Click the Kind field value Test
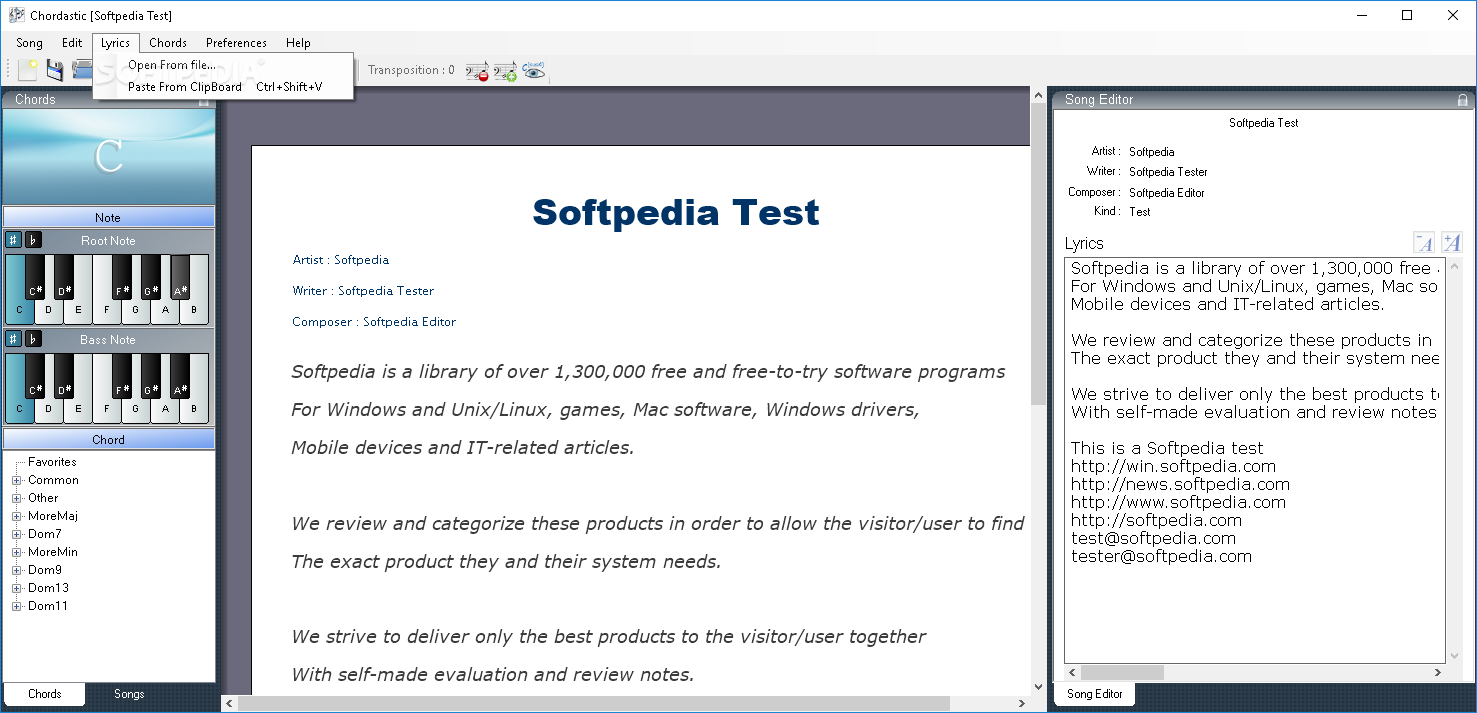This screenshot has width=1477, height=713. click(1140, 212)
